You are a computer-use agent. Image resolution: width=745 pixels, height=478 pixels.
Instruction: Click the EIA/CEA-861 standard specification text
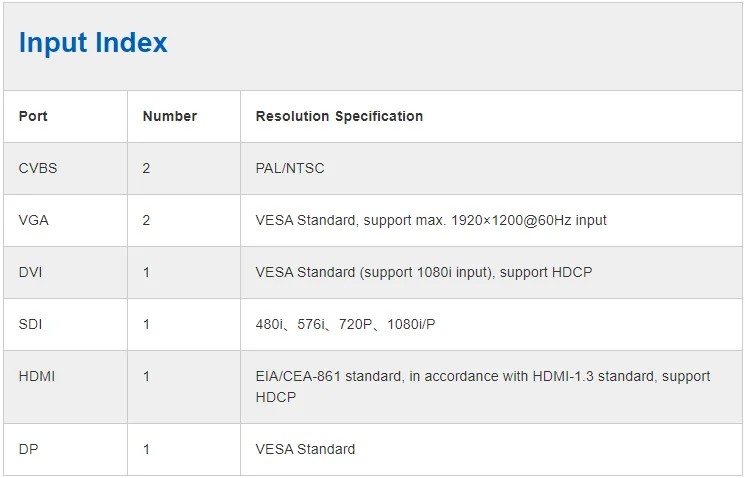[483, 386]
